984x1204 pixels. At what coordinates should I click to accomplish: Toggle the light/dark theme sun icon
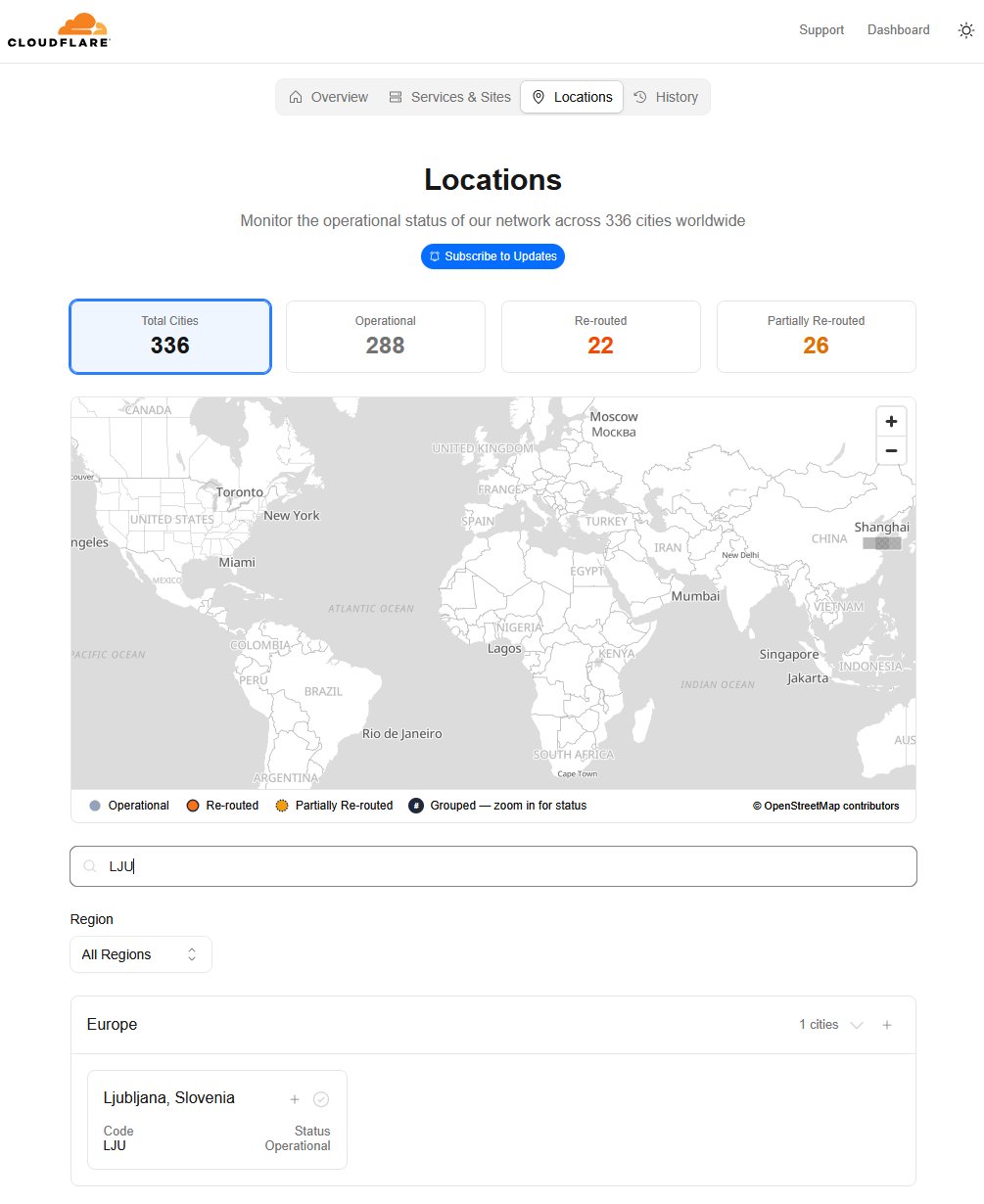[965, 30]
